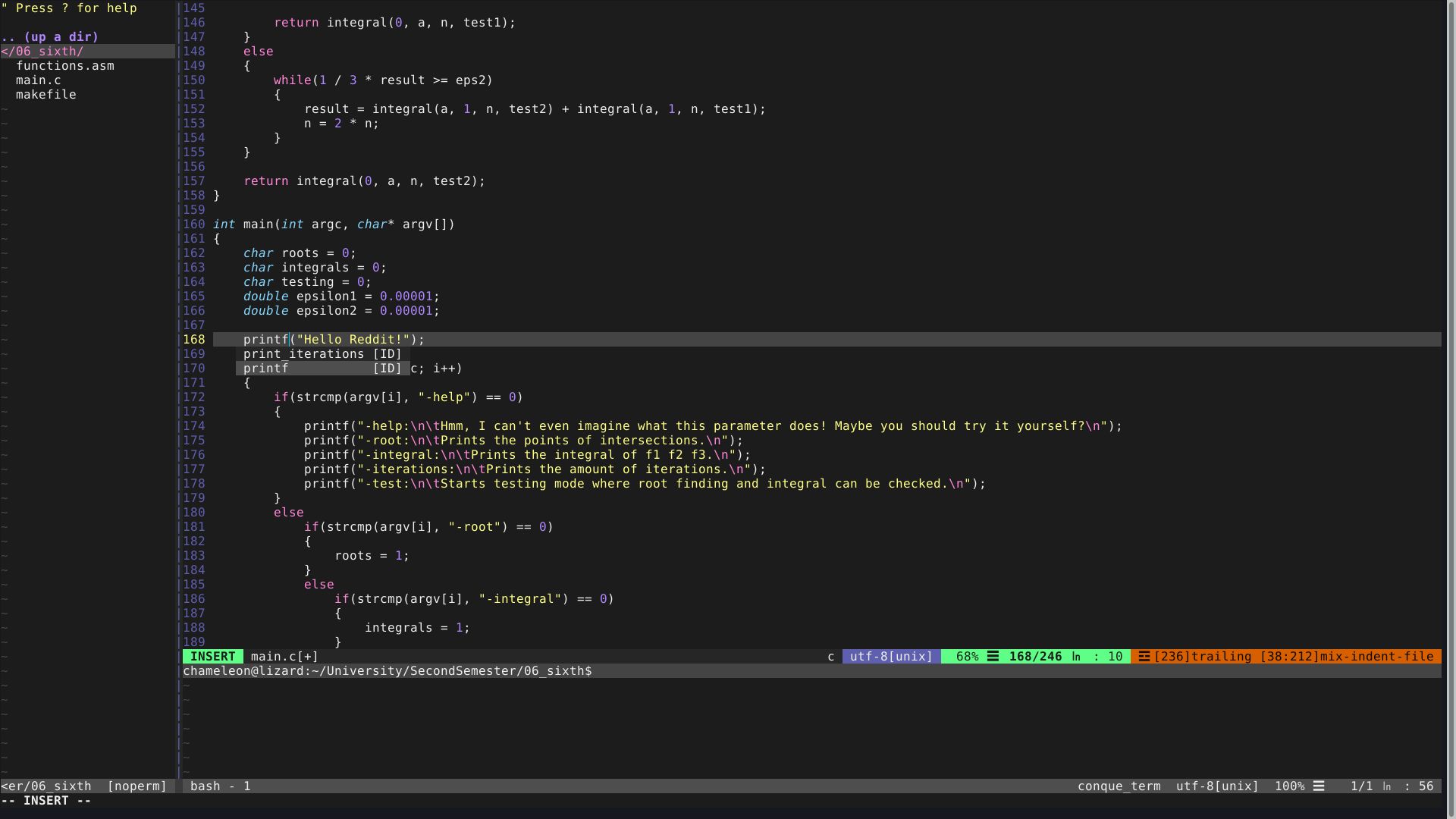The width and height of the screenshot is (1456, 819).
Task: Click the conque_term label in the statusline
Action: pyautogui.click(x=1119, y=786)
